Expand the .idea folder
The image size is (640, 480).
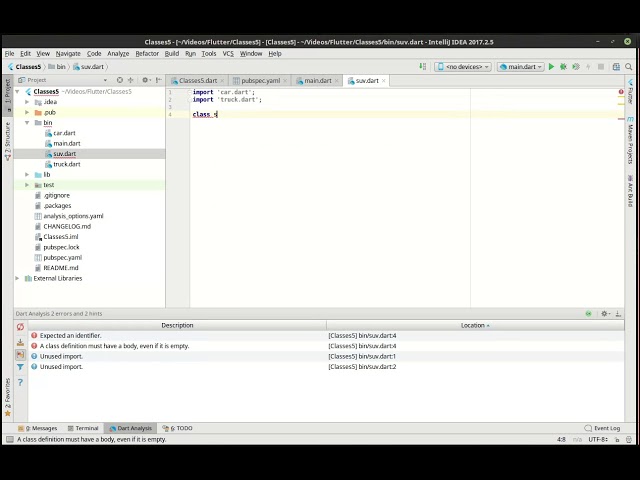(27, 102)
